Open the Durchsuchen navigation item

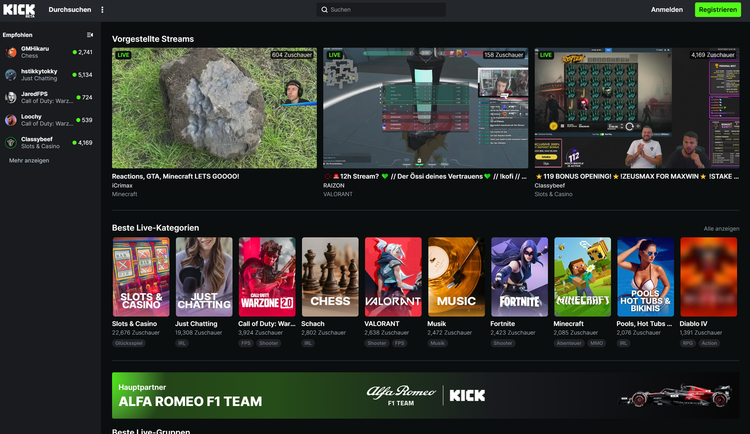(x=69, y=10)
